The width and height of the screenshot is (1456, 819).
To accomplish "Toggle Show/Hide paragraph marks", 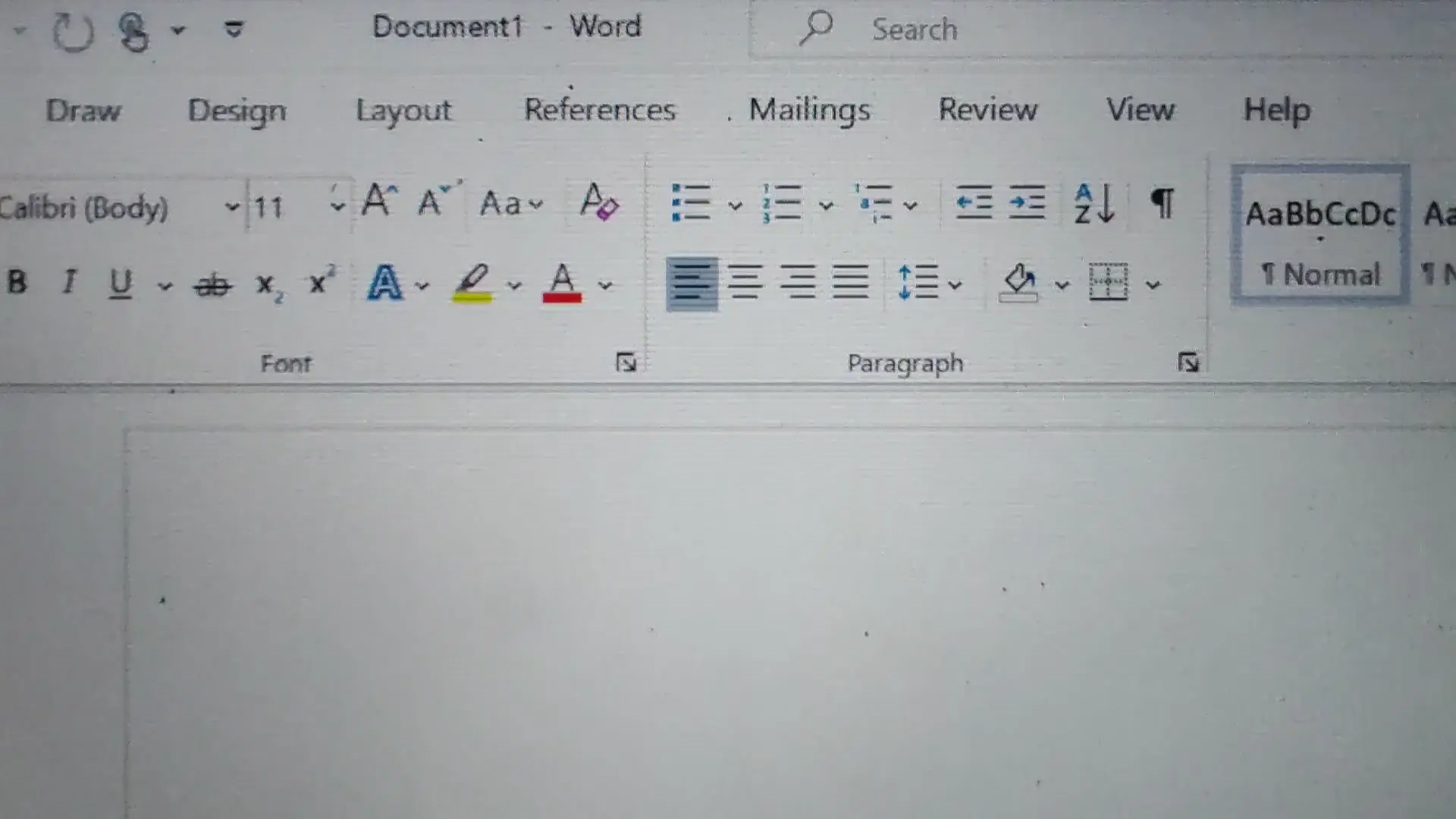I will pos(1162,203).
